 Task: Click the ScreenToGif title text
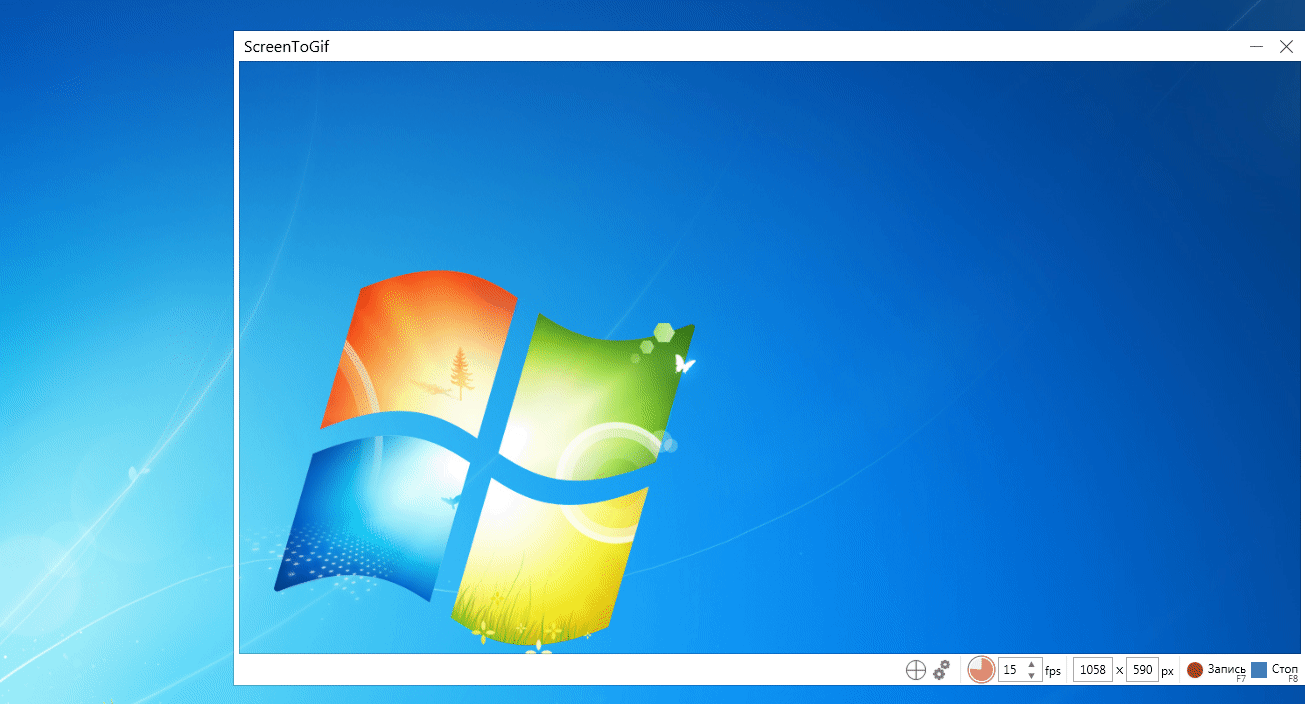(287, 46)
